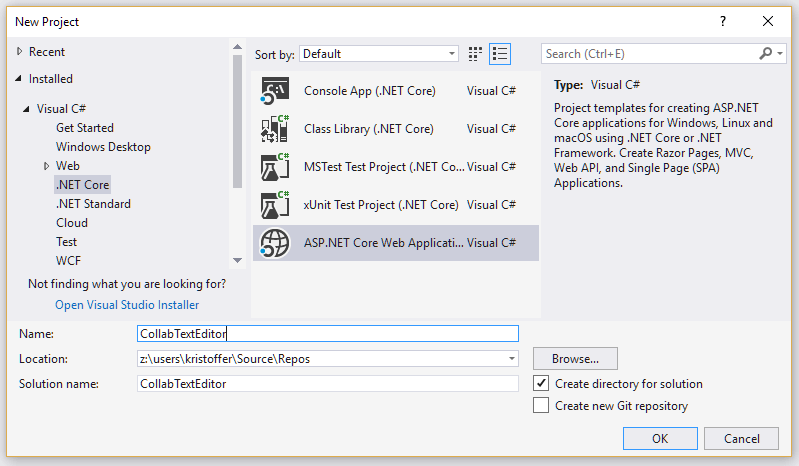Screen dimensions: 799x466
Task: Click the Recent label
Action: coord(47,52)
